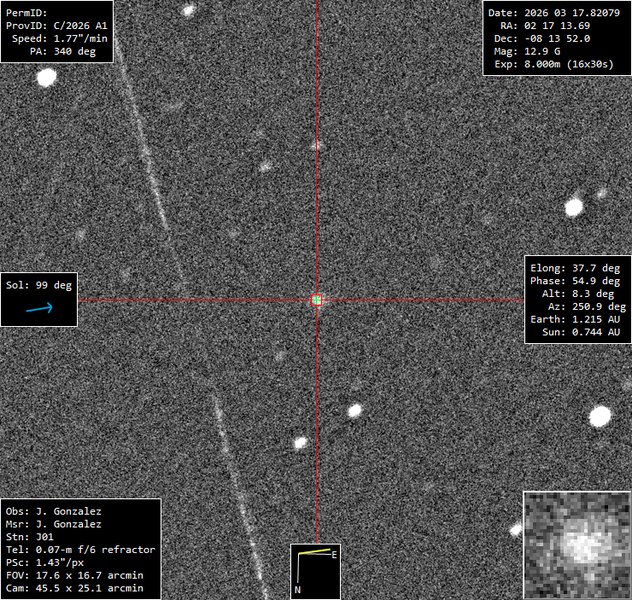632x600 pixels.
Task: Click the 'Earth: 1.215 AU' distance
Action: [x=575, y=320]
